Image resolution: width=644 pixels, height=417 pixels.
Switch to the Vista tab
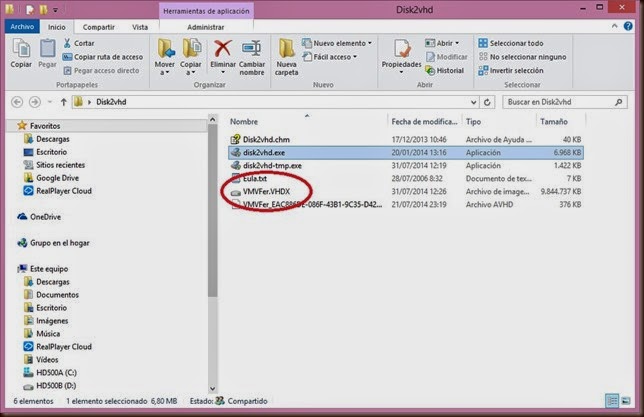pos(140,27)
